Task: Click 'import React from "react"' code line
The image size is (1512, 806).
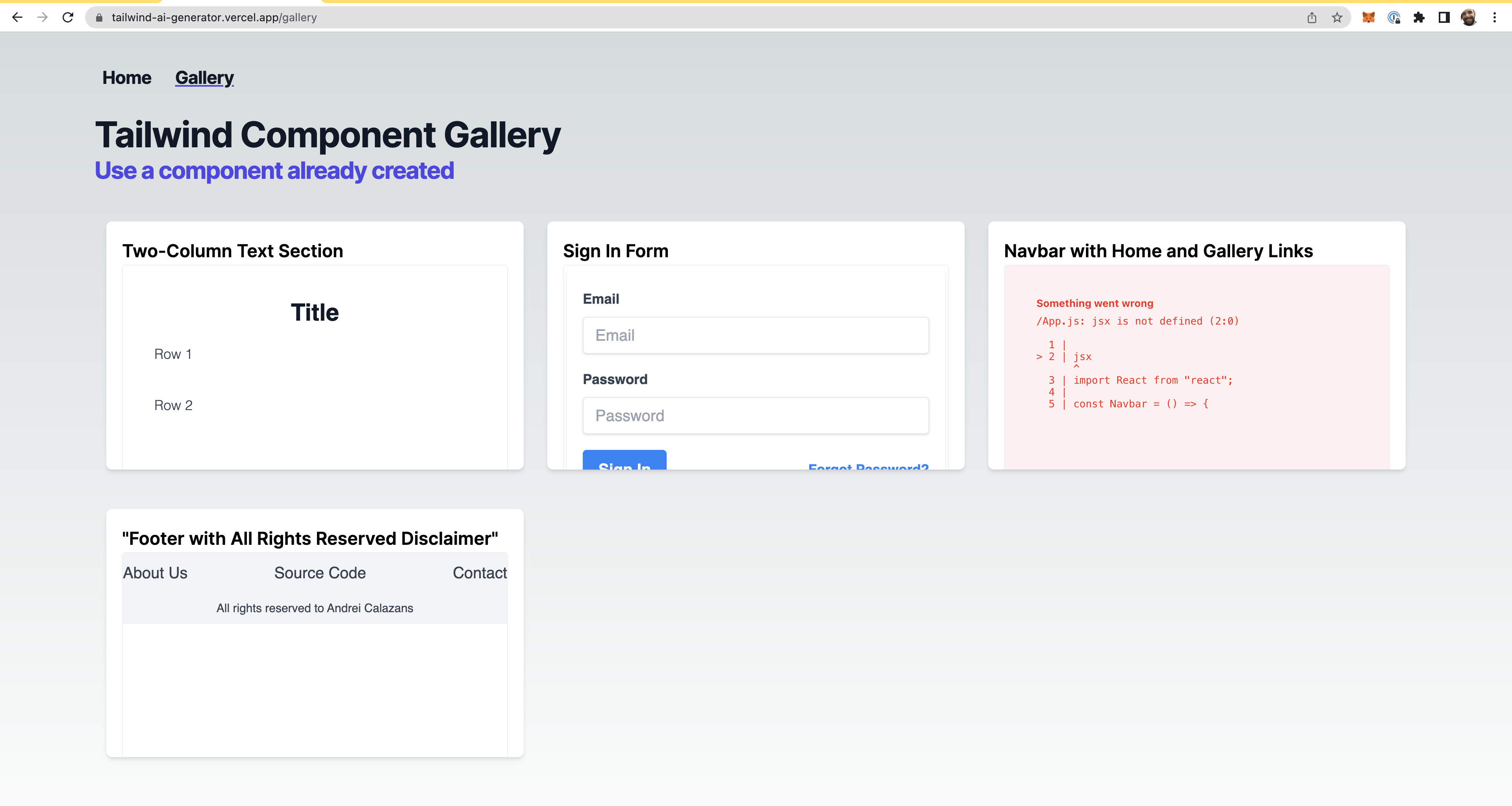Action: point(1153,381)
